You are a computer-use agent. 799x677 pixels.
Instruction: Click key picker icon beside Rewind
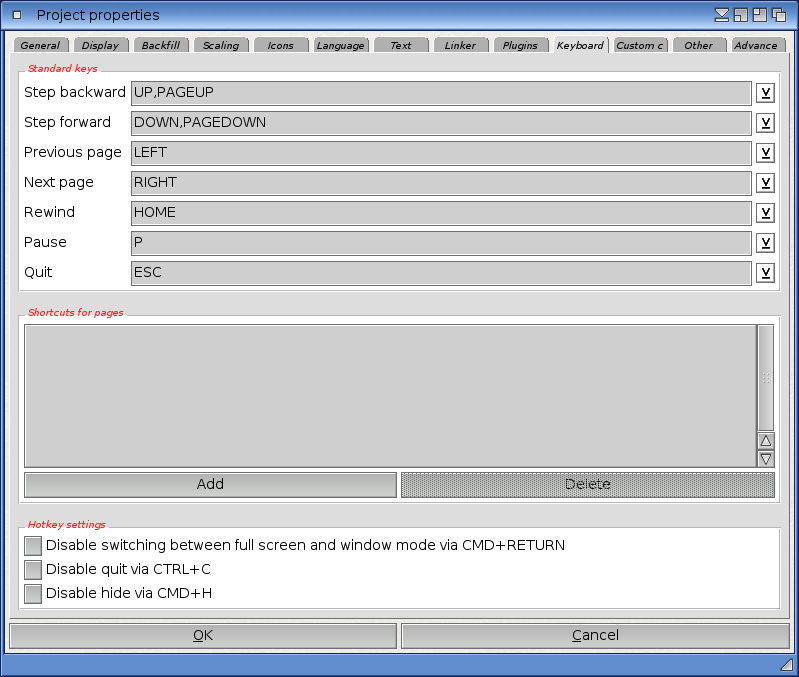point(765,213)
